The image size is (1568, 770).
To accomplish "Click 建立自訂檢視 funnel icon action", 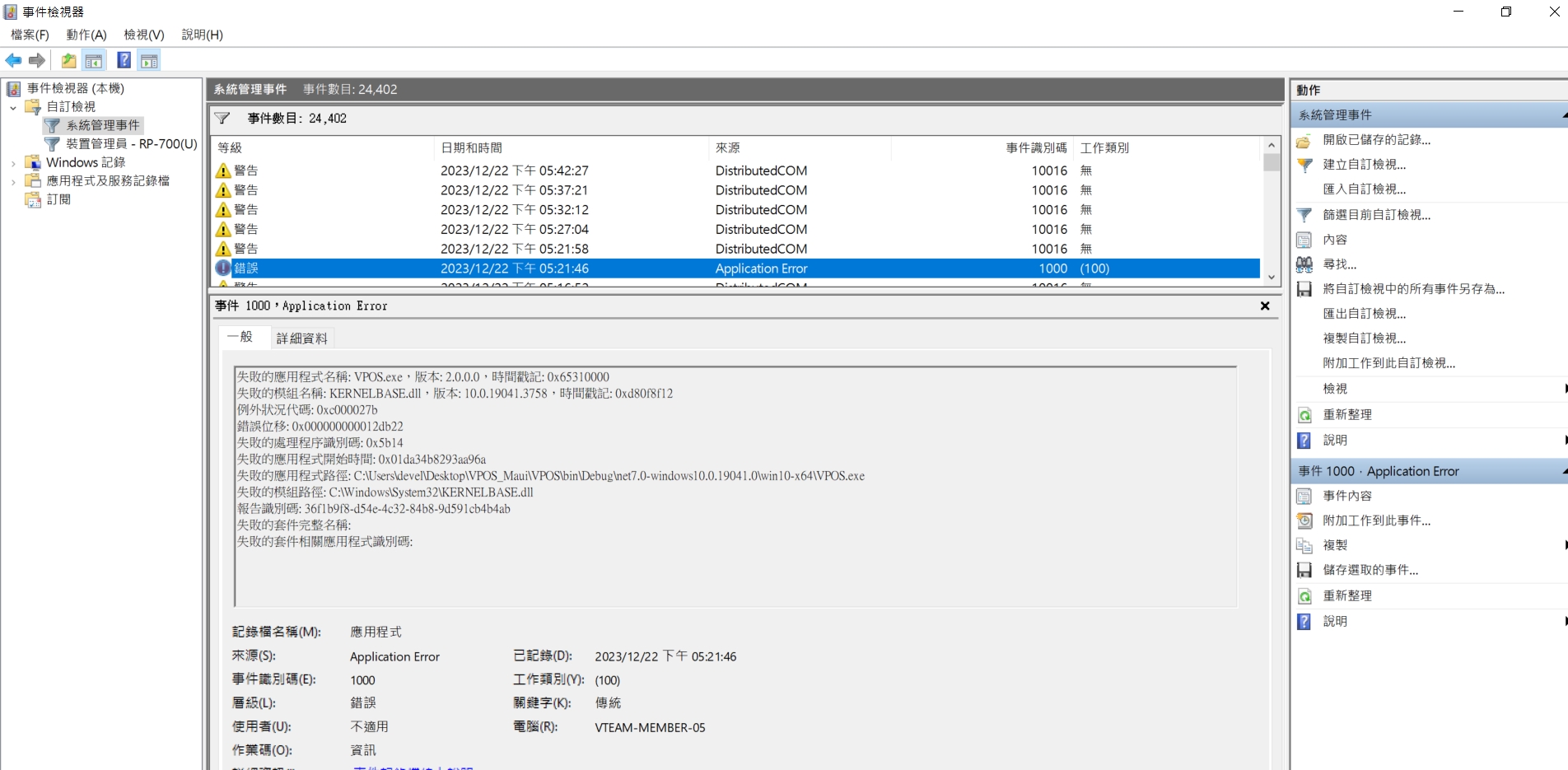I will (1304, 165).
